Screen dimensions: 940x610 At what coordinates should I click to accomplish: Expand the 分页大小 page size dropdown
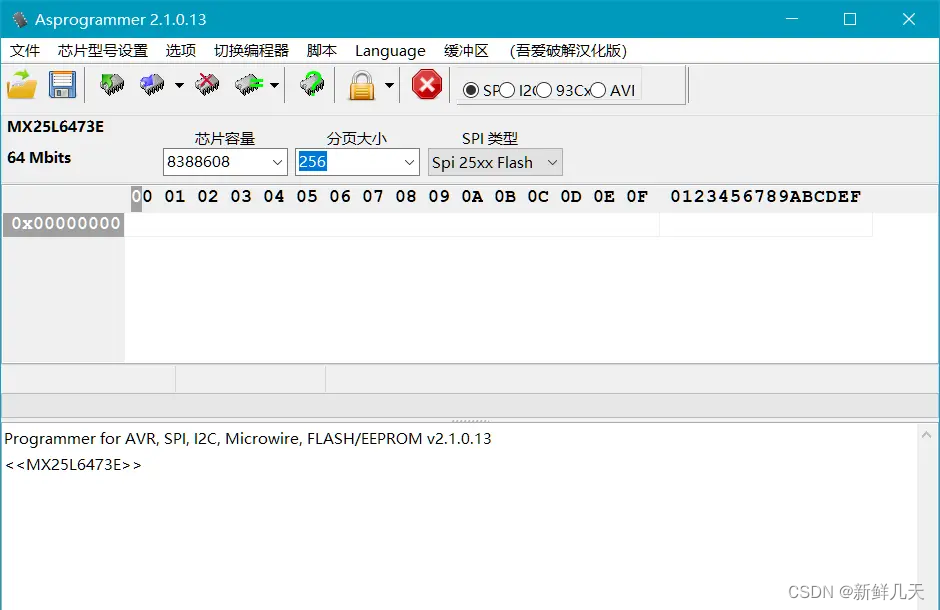point(408,161)
